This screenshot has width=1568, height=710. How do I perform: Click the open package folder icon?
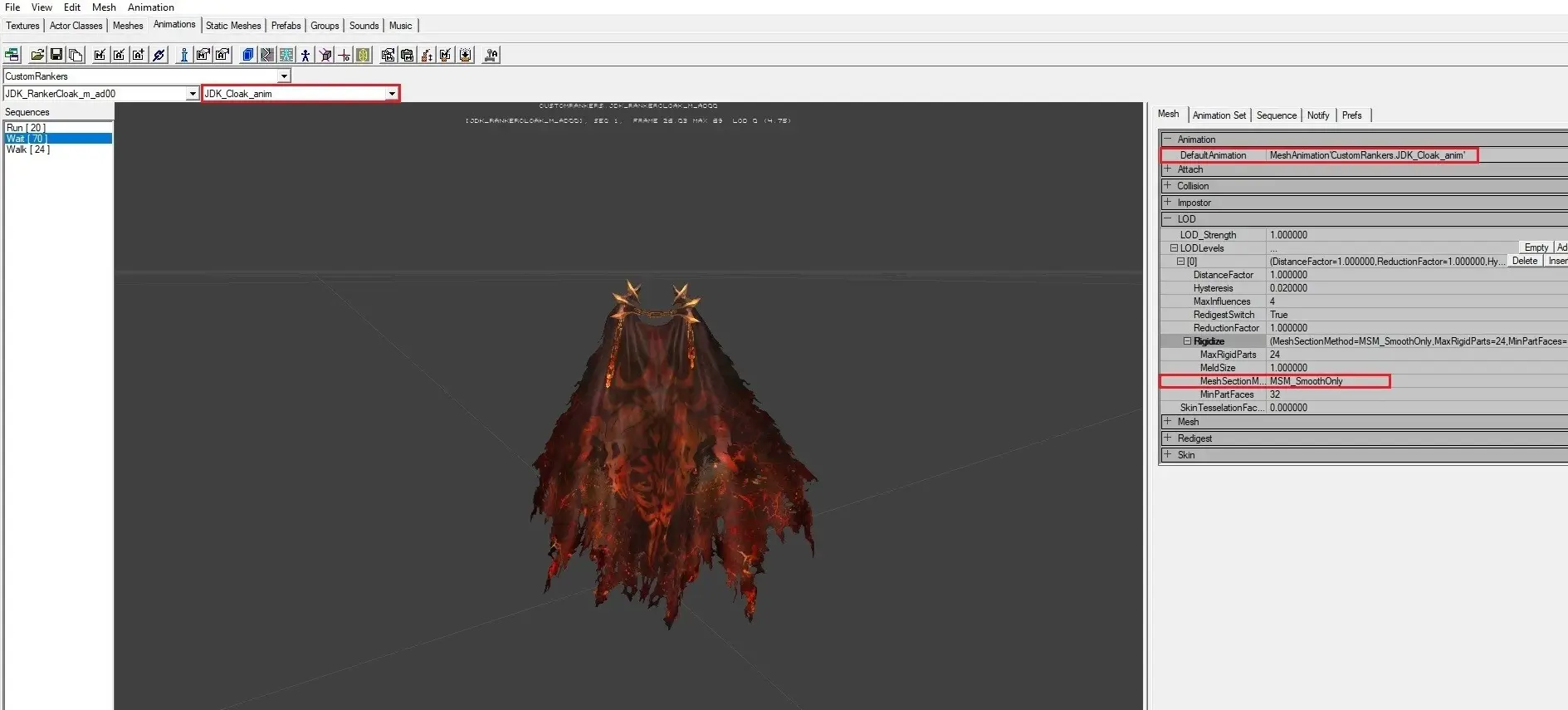tap(37, 55)
